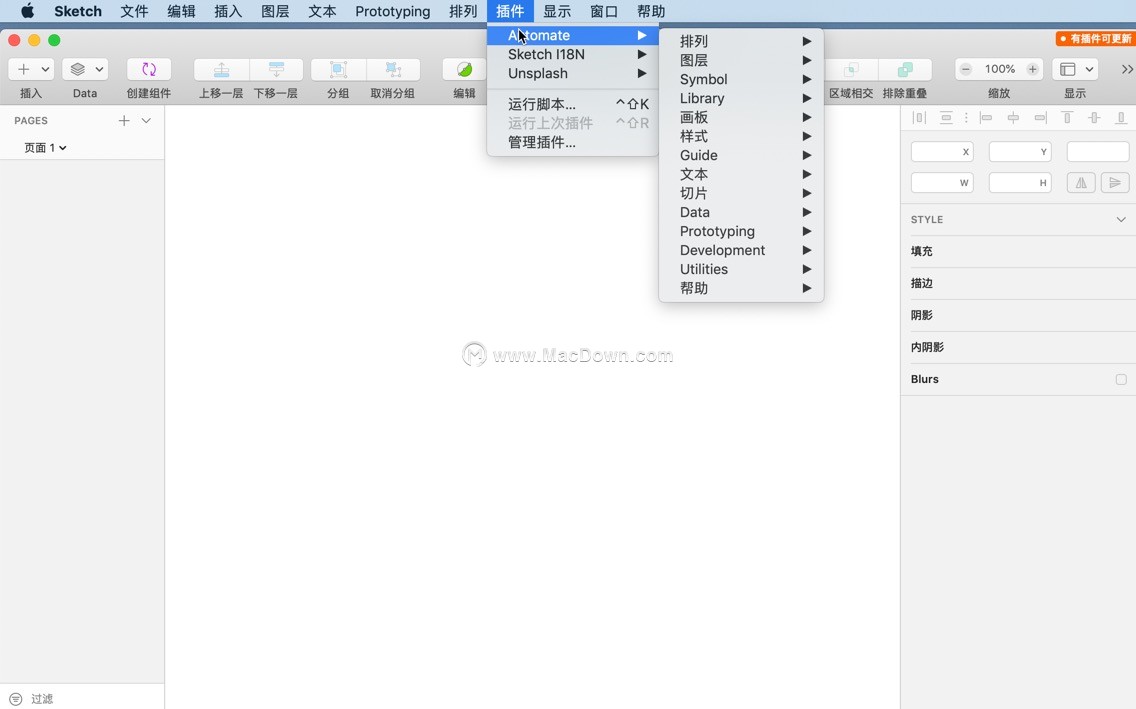Viewport: 1136px width, 709px height.
Task: Open Symbol submenu in Automate
Action: (x=740, y=79)
